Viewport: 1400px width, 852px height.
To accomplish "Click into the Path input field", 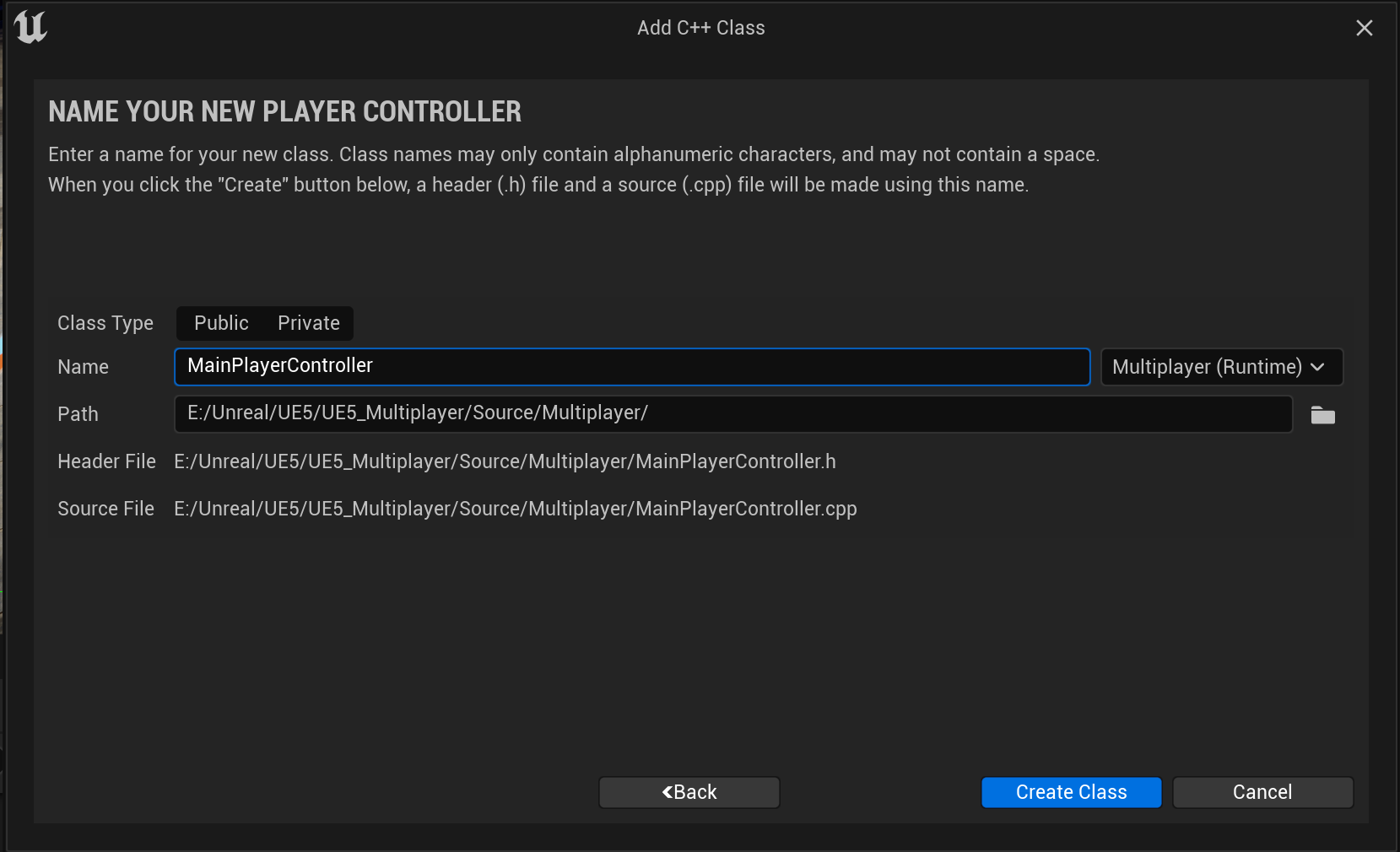I will pos(733,414).
